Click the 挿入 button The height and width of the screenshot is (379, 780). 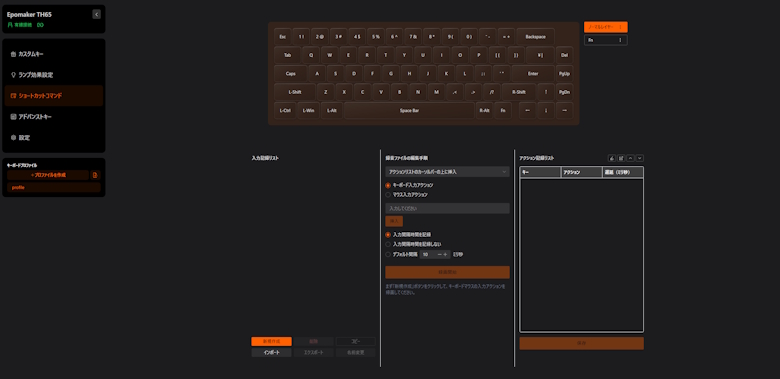coord(394,221)
